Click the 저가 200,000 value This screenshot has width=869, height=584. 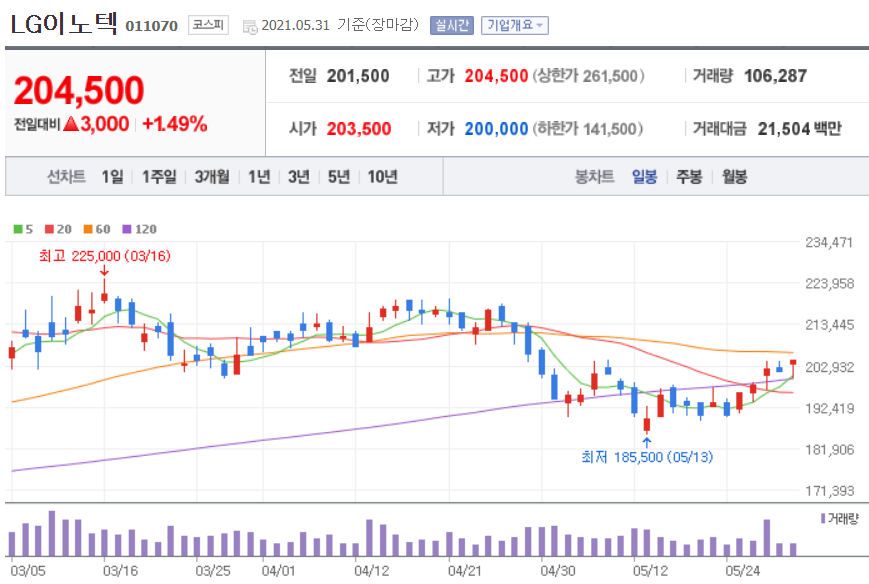pos(496,129)
